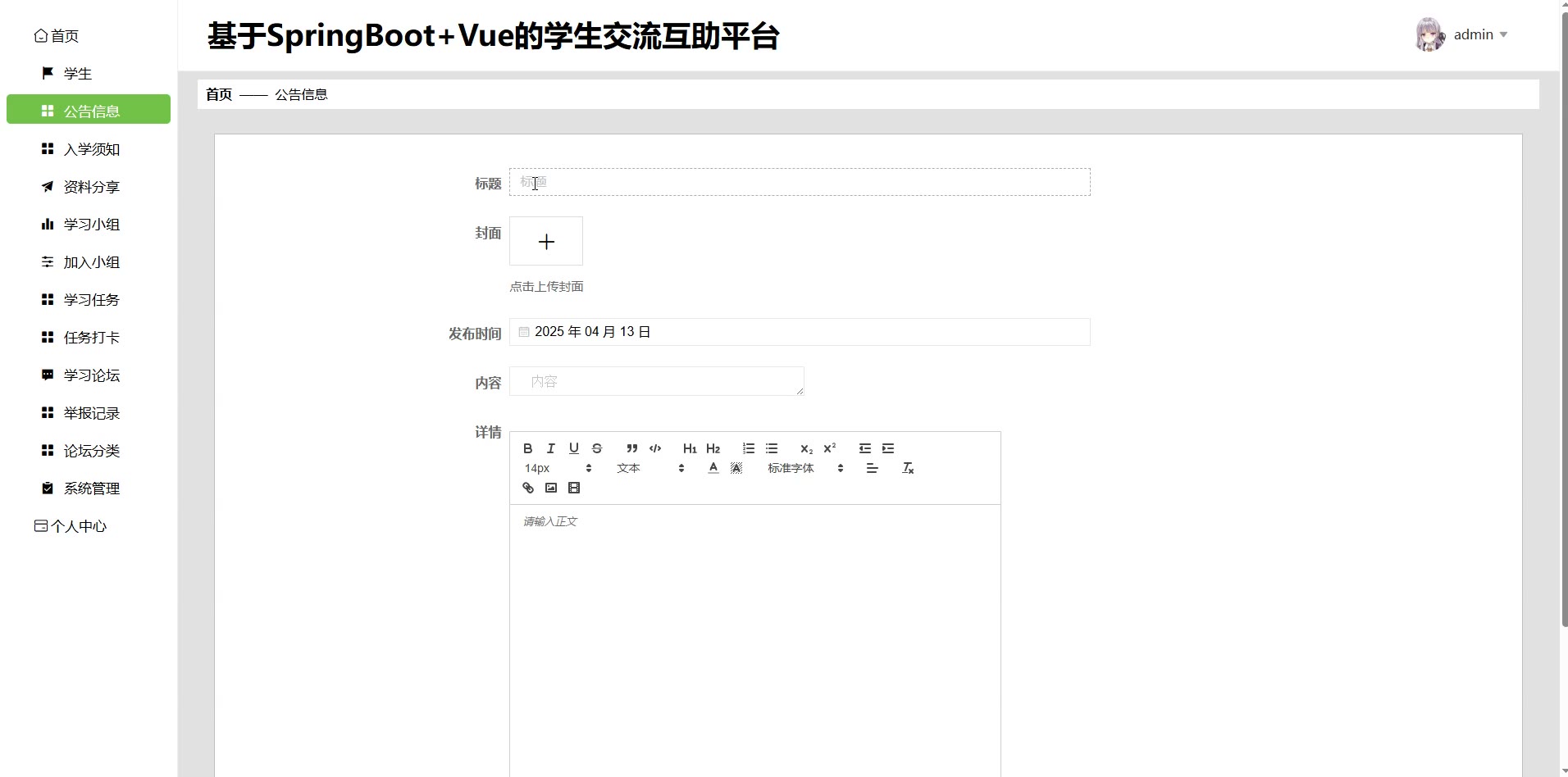Toggle bold formatting in the editor
This screenshot has width=1568, height=777.
click(528, 448)
